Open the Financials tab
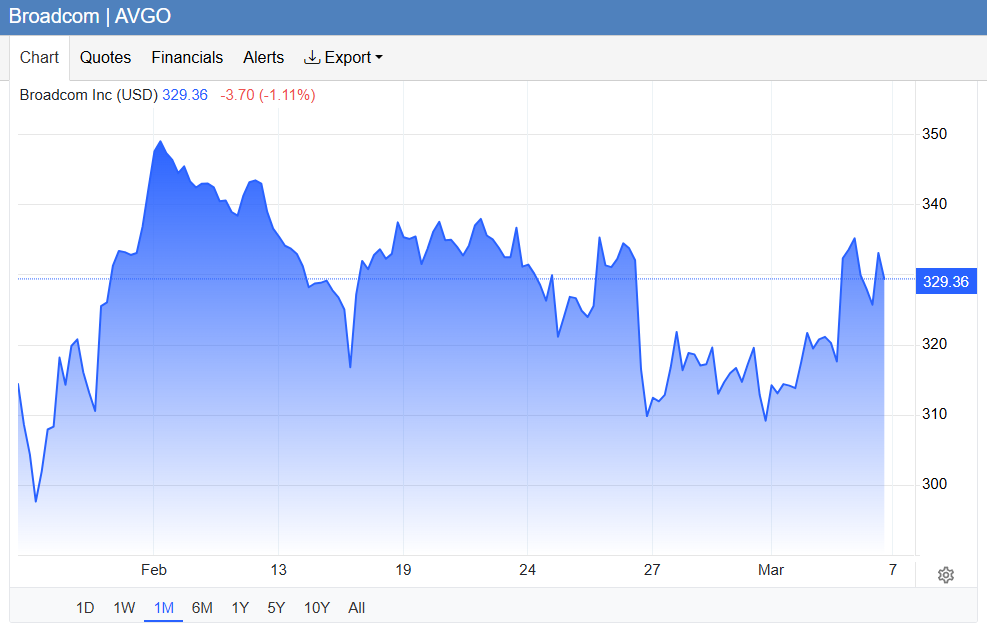The height and width of the screenshot is (636, 987). pyautogui.click(x=187, y=58)
